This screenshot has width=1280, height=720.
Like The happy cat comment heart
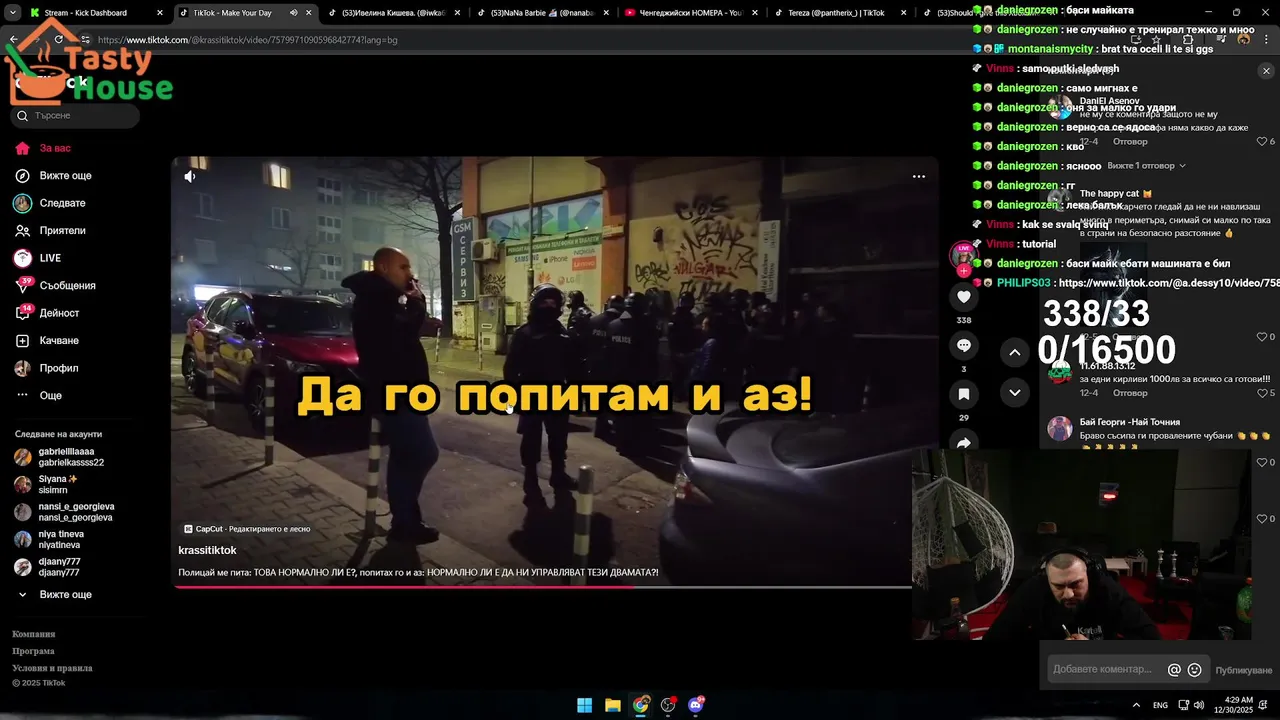pyautogui.click(x=1261, y=337)
